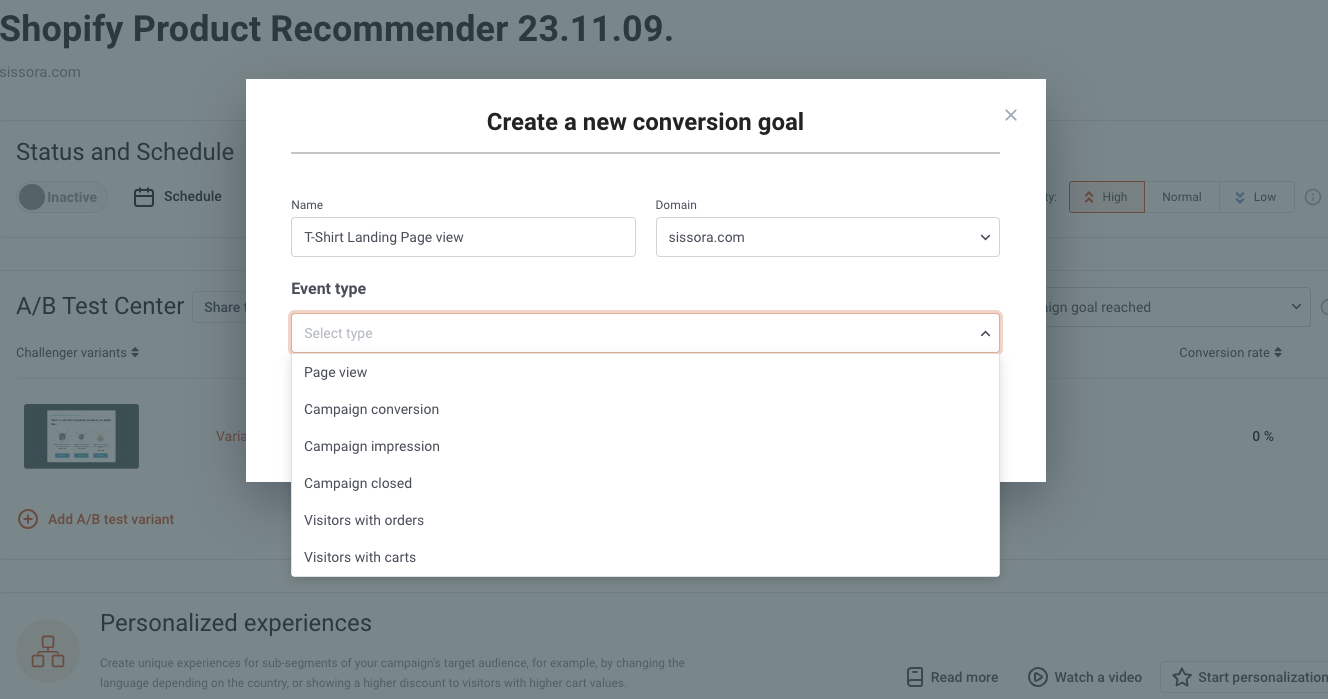Viewport: 1328px width, 699px height.
Task: Select Campaign closed event type
Action: [x=645, y=483]
